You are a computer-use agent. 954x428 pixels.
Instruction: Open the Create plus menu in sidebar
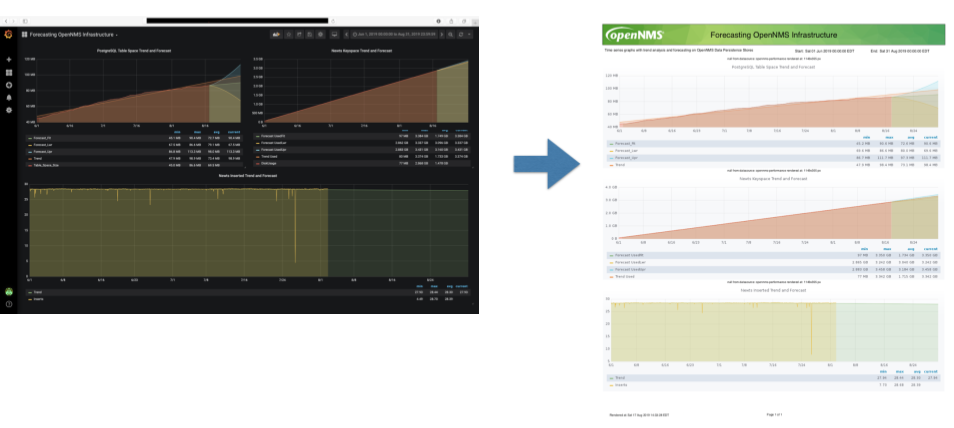pyautogui.click(x=9, y=60)
